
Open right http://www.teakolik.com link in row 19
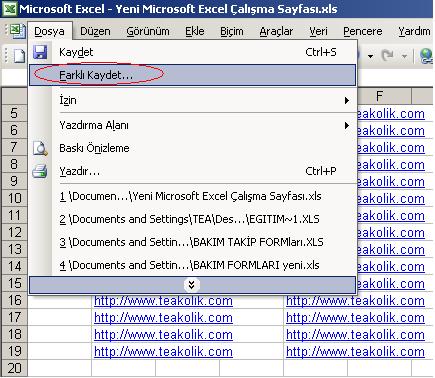355,352
